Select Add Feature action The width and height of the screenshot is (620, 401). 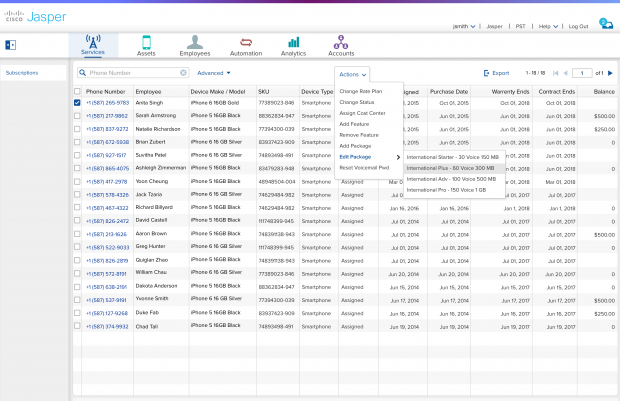pos(354,124)
